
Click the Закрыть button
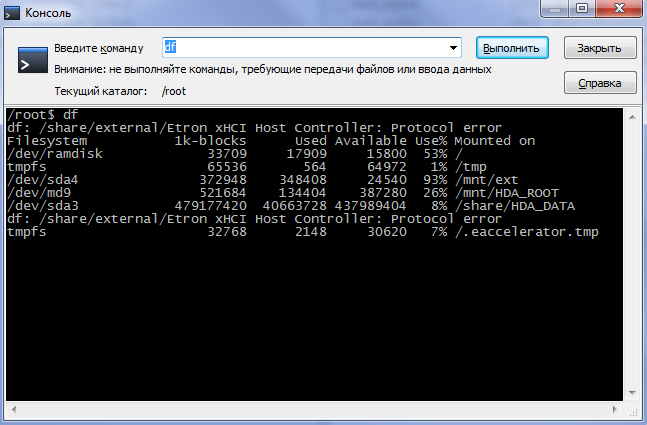point(600,48)
